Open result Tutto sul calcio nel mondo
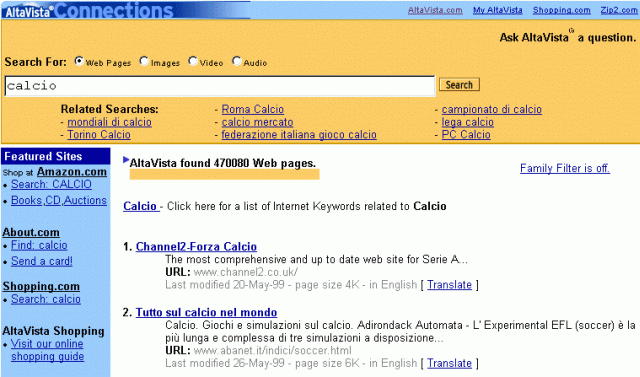The height and width of the screenshot is (377, 640). point(206,313)
